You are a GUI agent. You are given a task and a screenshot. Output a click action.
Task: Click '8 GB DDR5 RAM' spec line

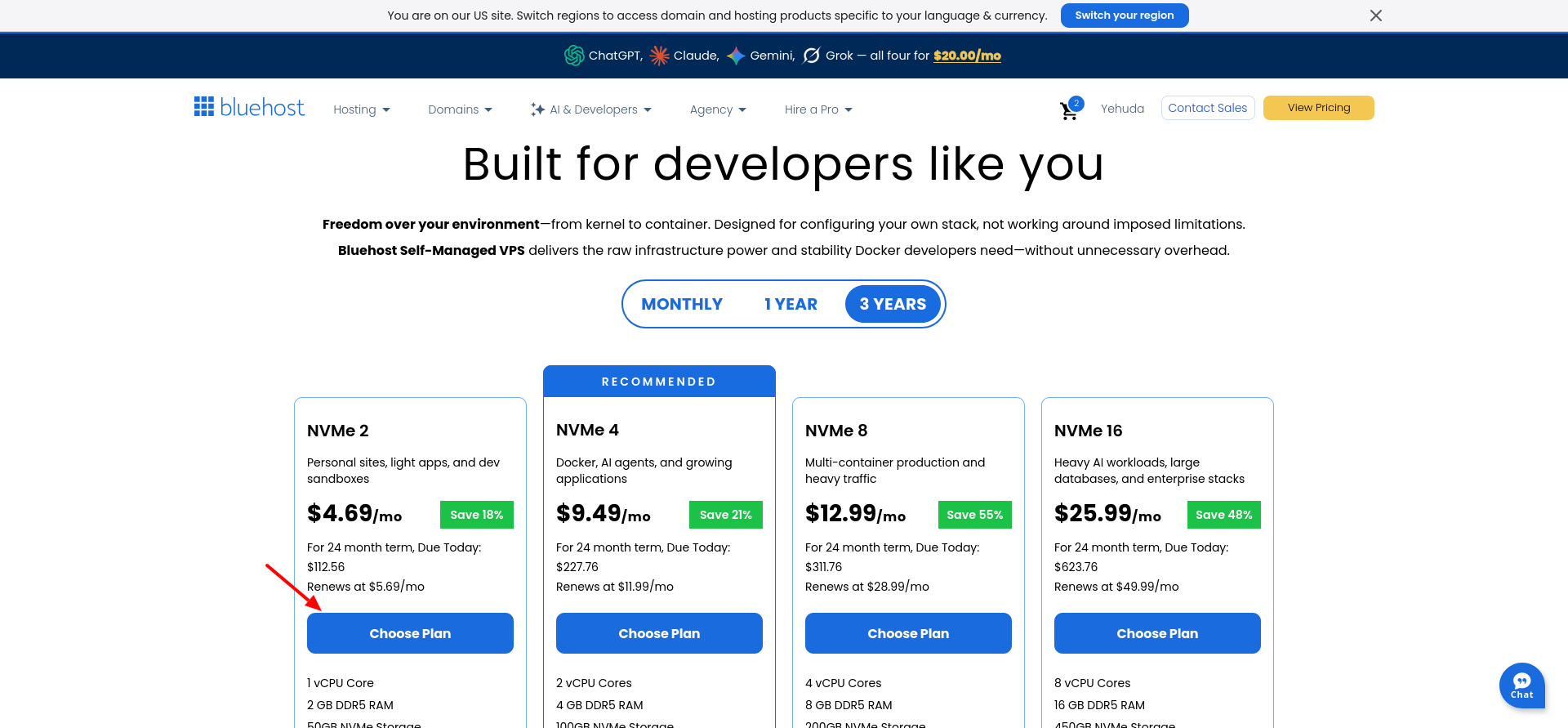coord(849,705)
